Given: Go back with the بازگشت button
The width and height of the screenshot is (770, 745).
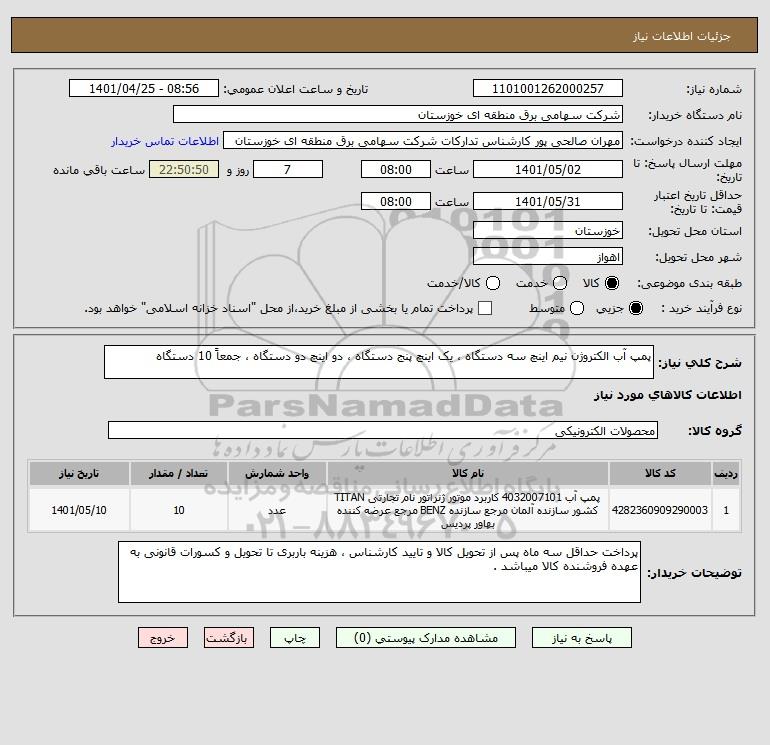Looking at the screenshot, I should click(x=229, y=638).
